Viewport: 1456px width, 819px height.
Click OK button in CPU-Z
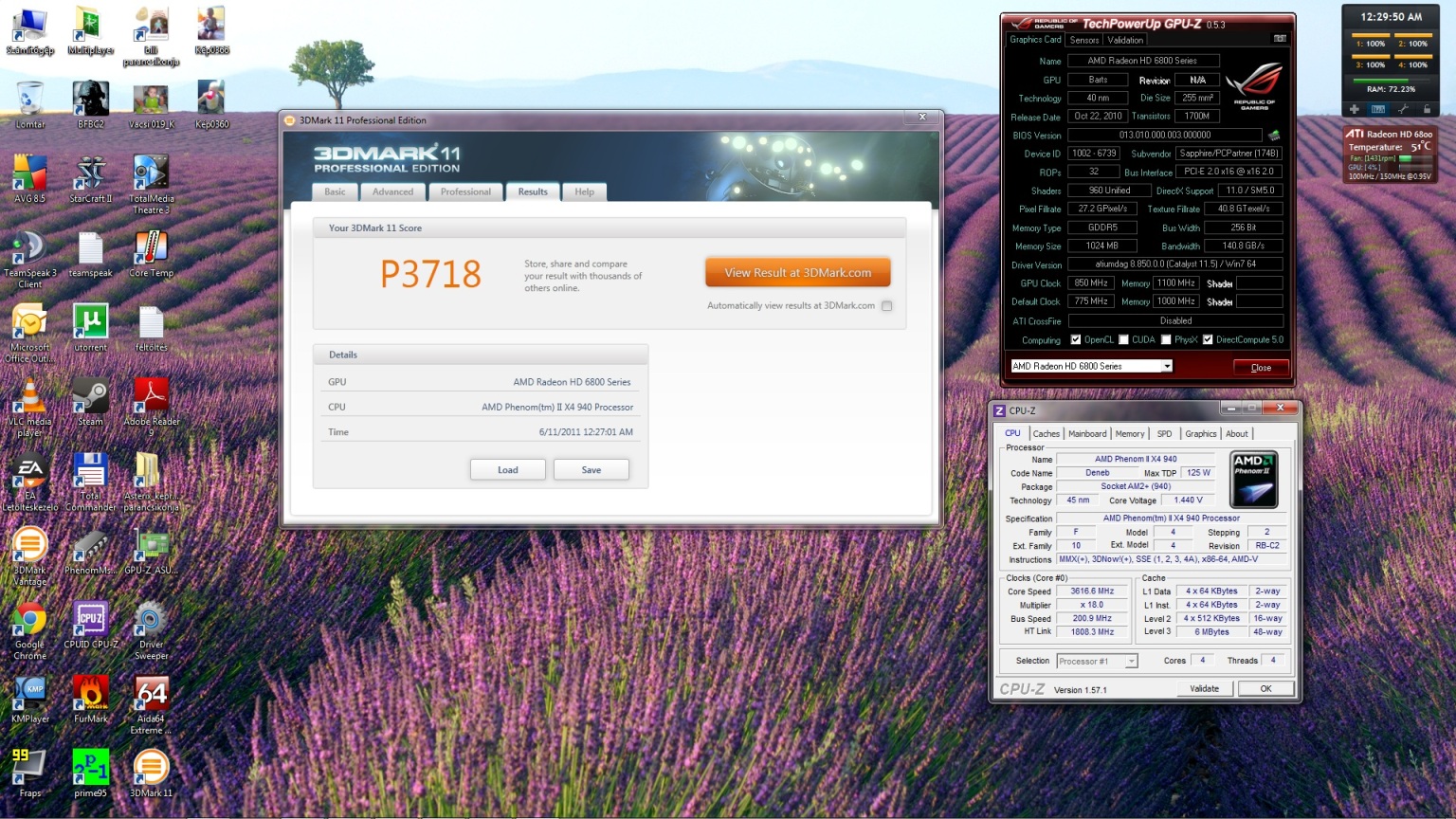(1265, 689)
